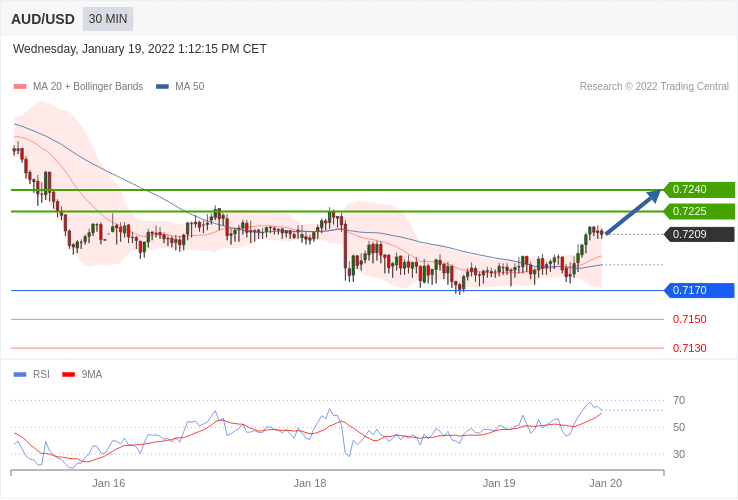Click the 0.7150 support level label

[690, 319]
